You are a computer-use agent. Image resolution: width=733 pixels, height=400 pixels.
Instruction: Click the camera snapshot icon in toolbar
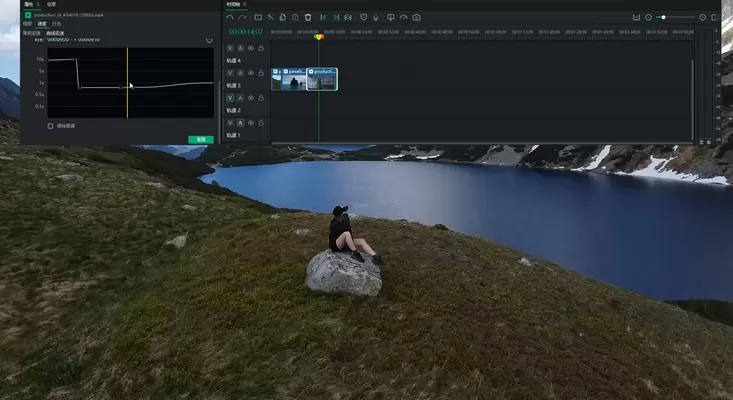click(x=416, y=17)
